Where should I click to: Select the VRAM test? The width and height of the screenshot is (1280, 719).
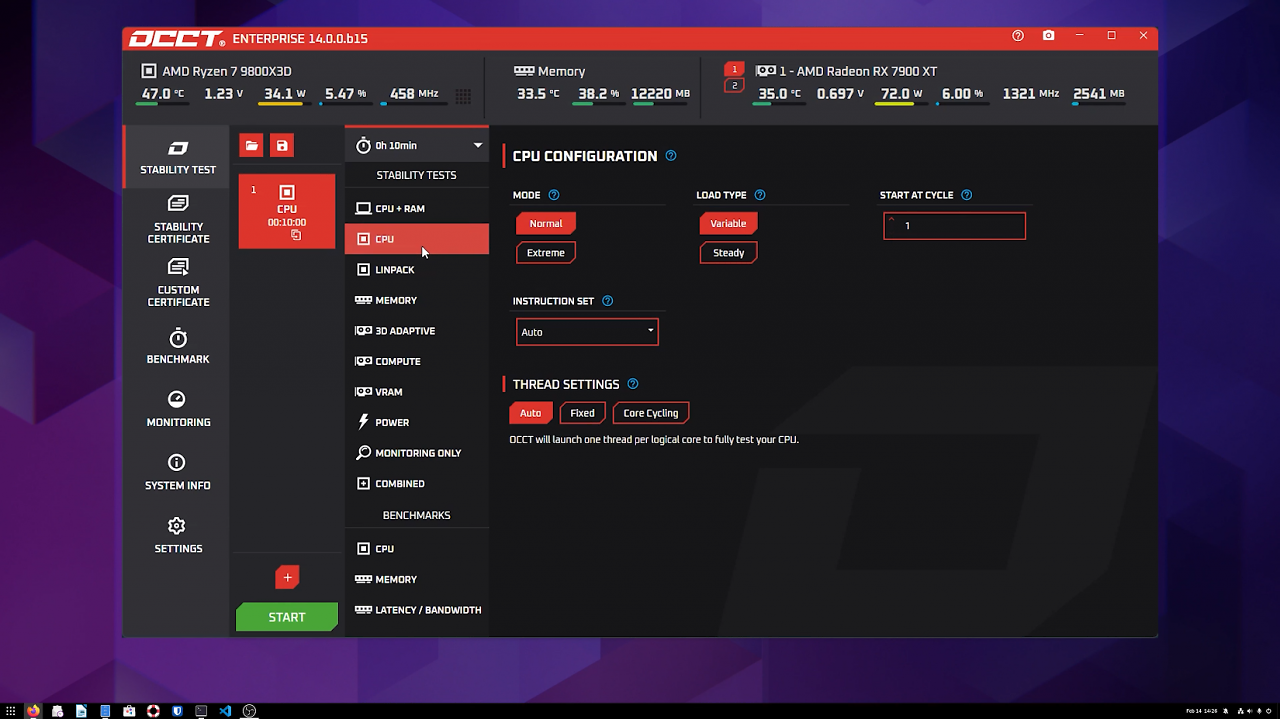417,392
